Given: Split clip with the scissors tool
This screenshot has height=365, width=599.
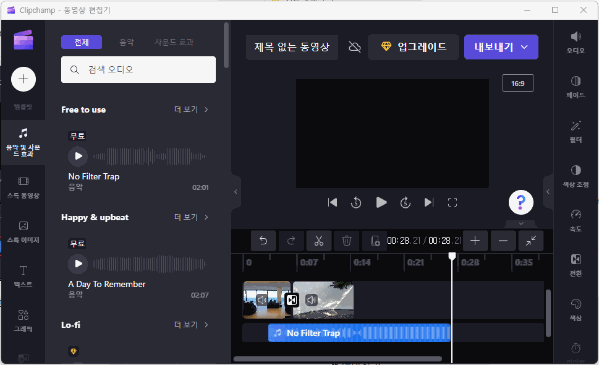Looking at the screenshot, I should pos(319,241).
